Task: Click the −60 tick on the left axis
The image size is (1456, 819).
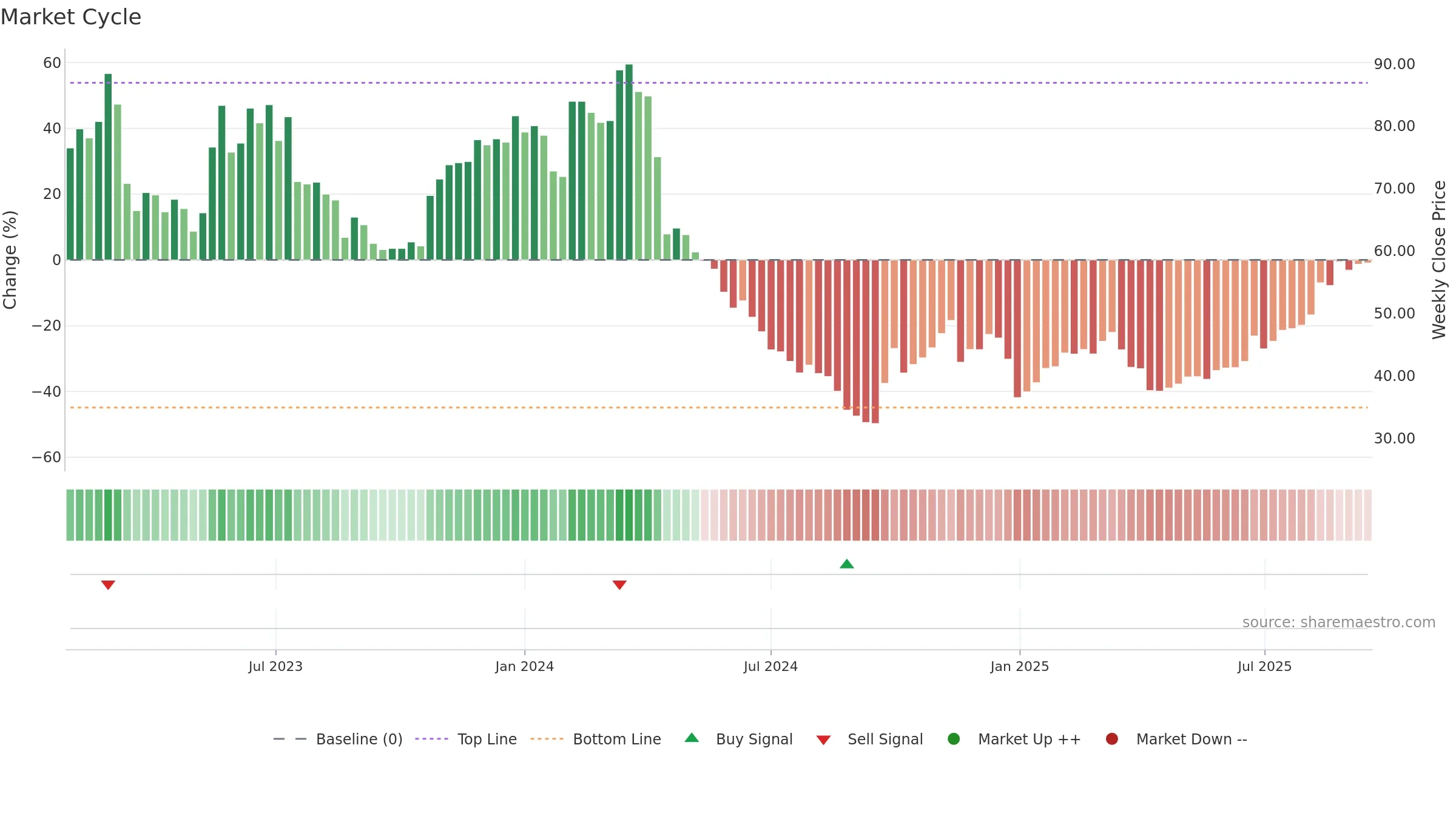Action: click(x=47, y=457)
